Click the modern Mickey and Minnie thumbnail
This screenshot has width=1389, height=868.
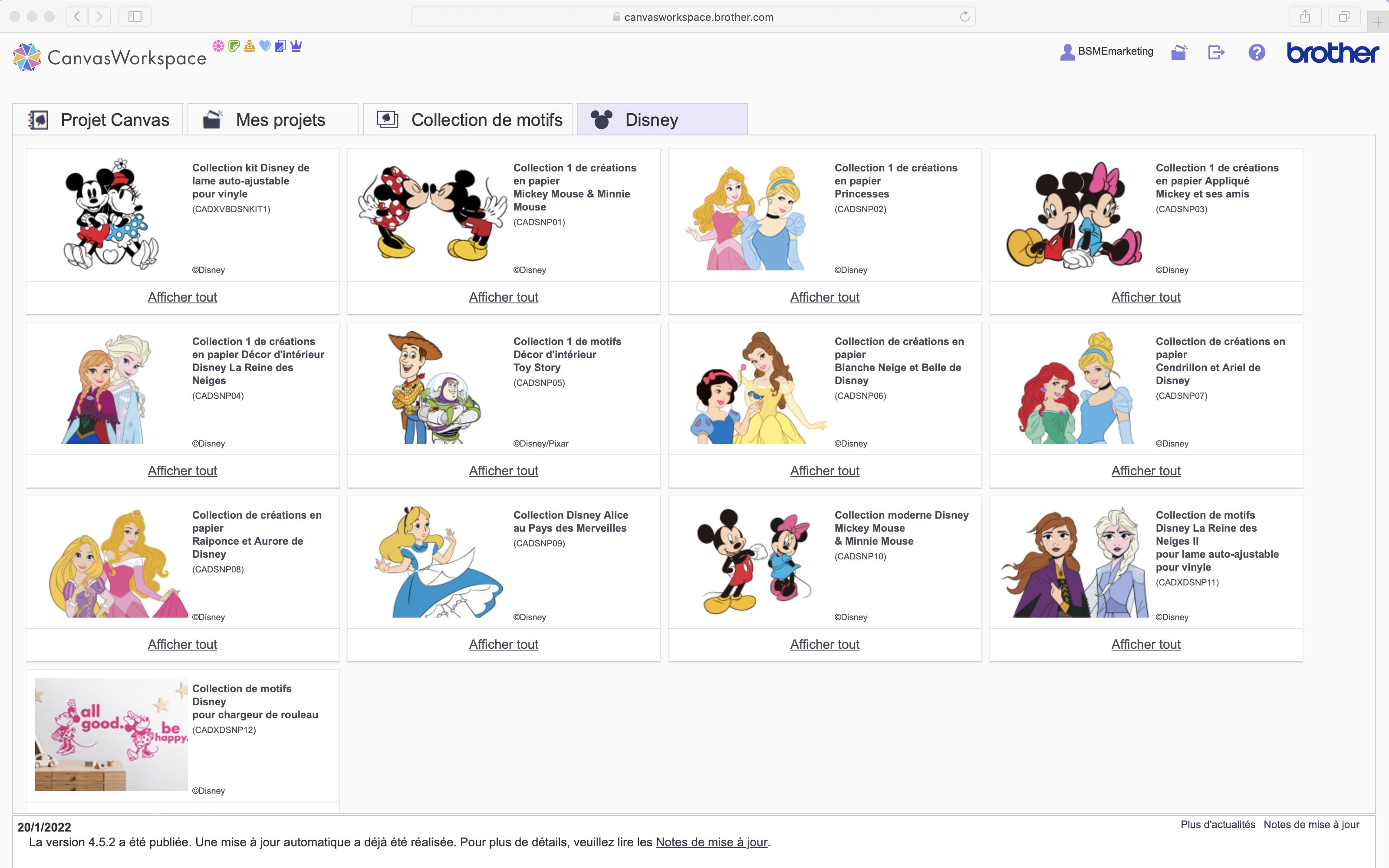click(754, 562)
